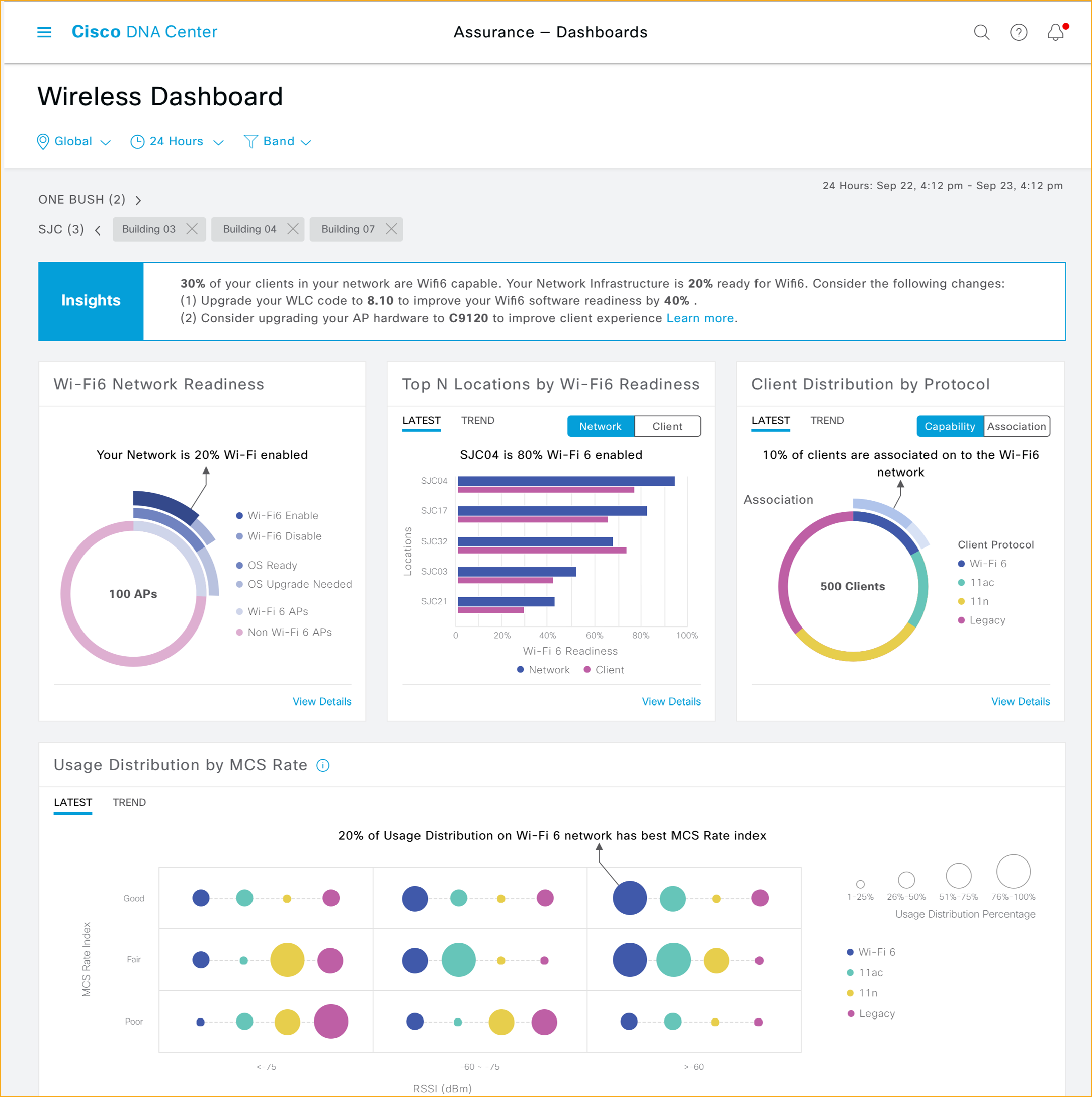Remove Building 04 filter tag
This screenshot has width=1092, height=1097.
pyautogui.click(x=292, y=230)
